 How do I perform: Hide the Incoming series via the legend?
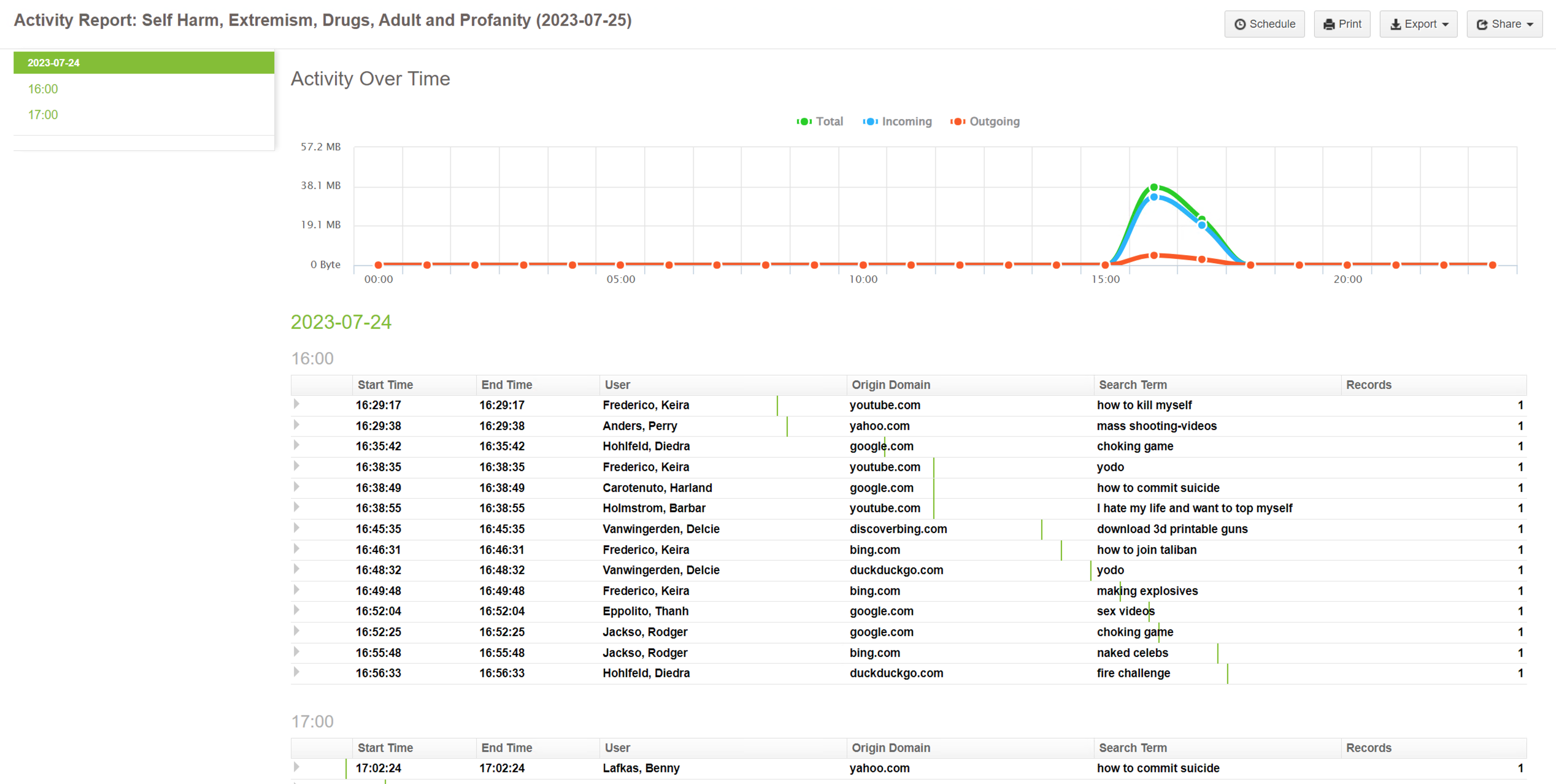906,121
